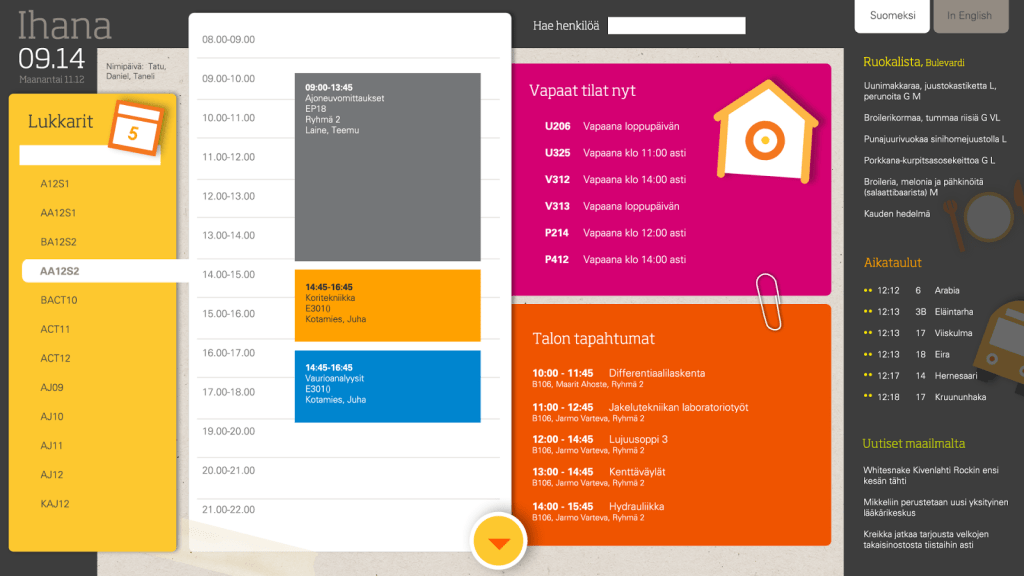Select AA12S2 in the timetable list
Viewport: 1024px width, 576px height.
(60, 271)
